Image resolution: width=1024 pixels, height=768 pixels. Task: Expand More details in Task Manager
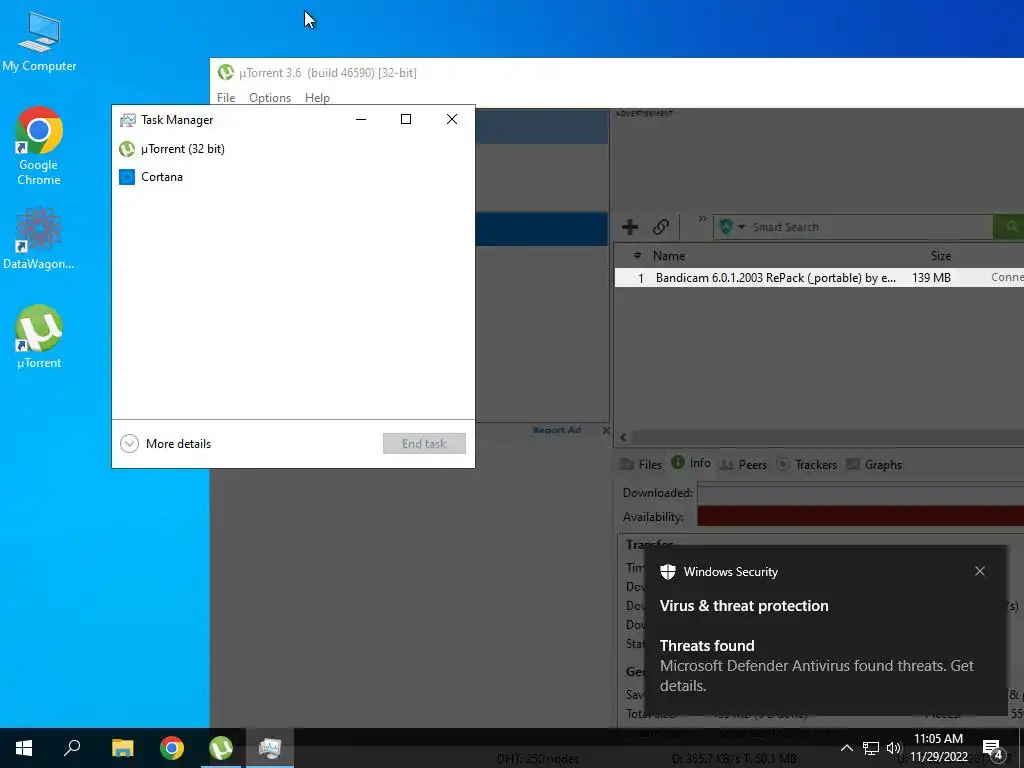(166, 443)
